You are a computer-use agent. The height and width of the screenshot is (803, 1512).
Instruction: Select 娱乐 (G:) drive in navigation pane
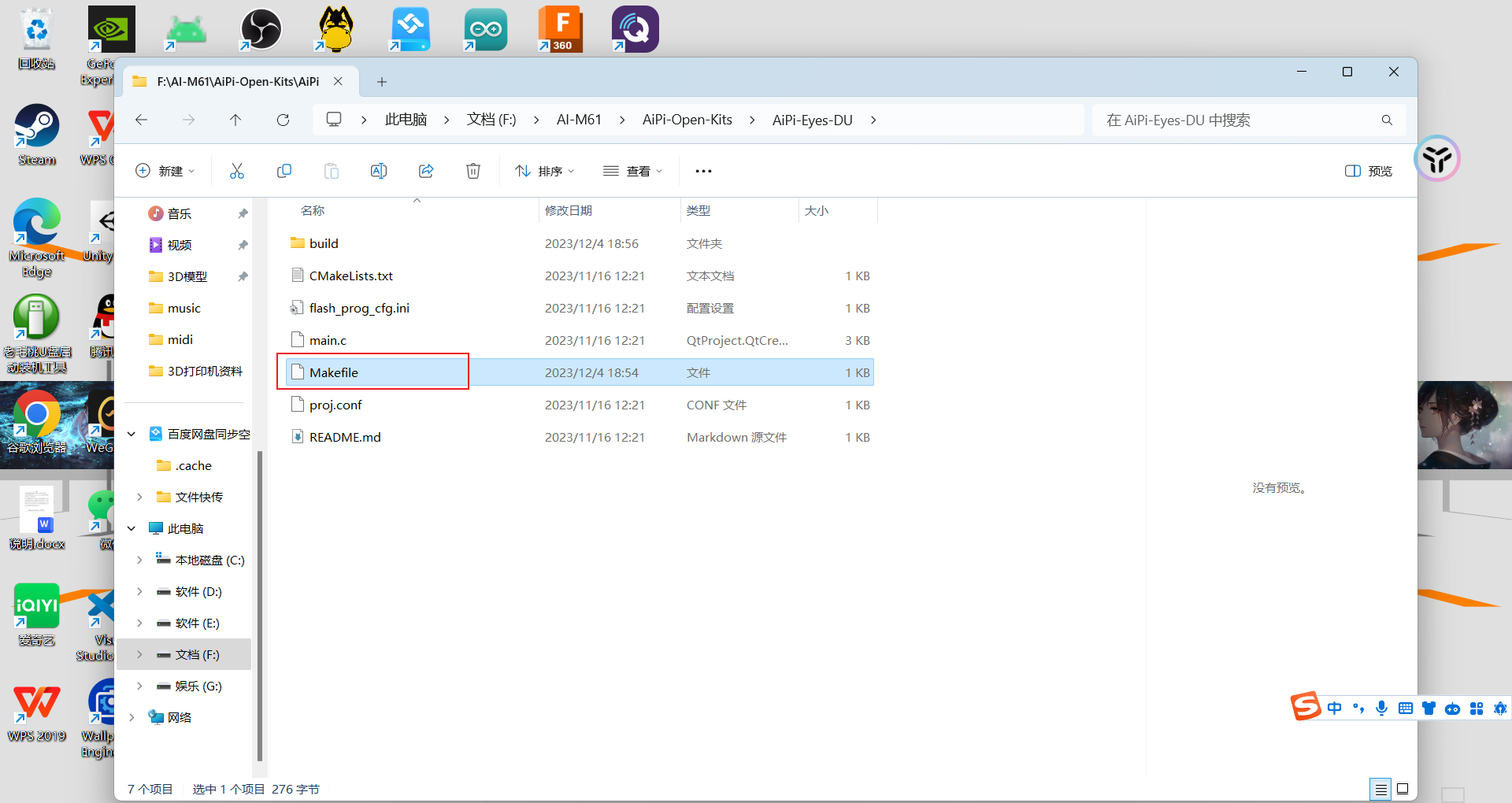(185, 686)
